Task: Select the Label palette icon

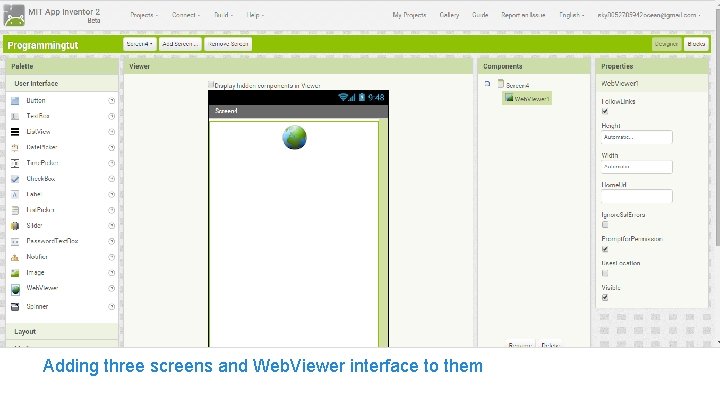Action: coord(15,194)
